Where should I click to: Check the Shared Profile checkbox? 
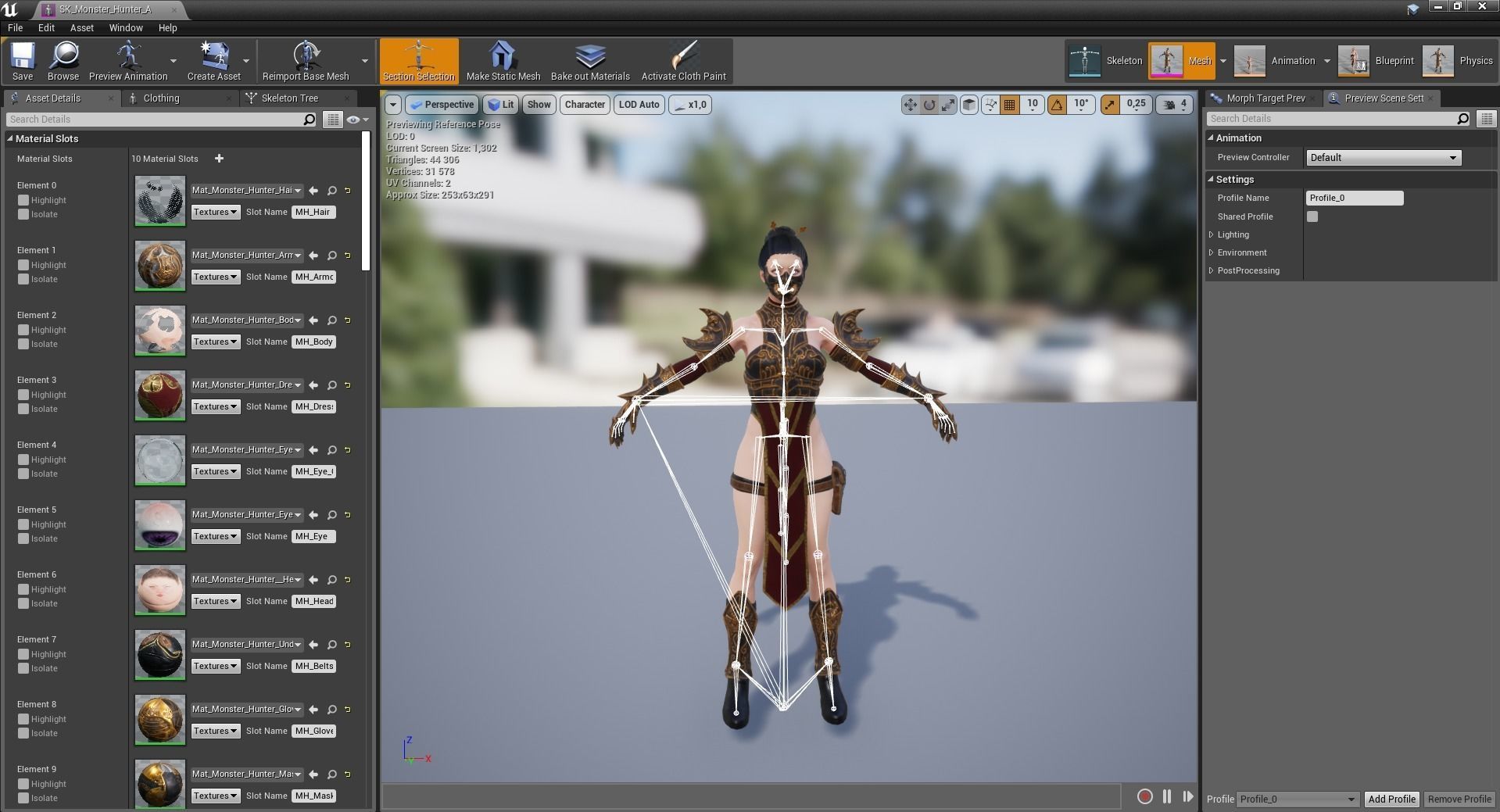(1312, 216)
